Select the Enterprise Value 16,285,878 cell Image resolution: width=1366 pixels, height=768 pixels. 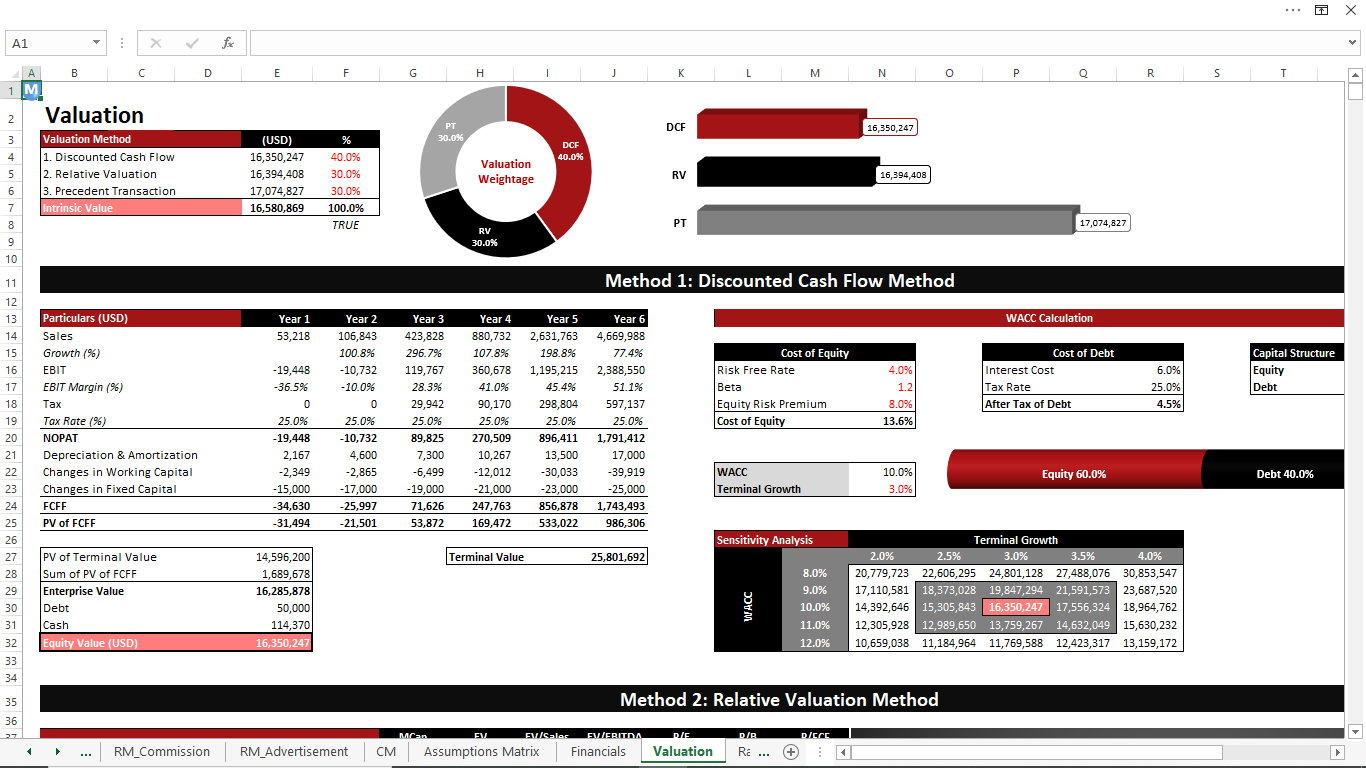click(x=277, y=591)
